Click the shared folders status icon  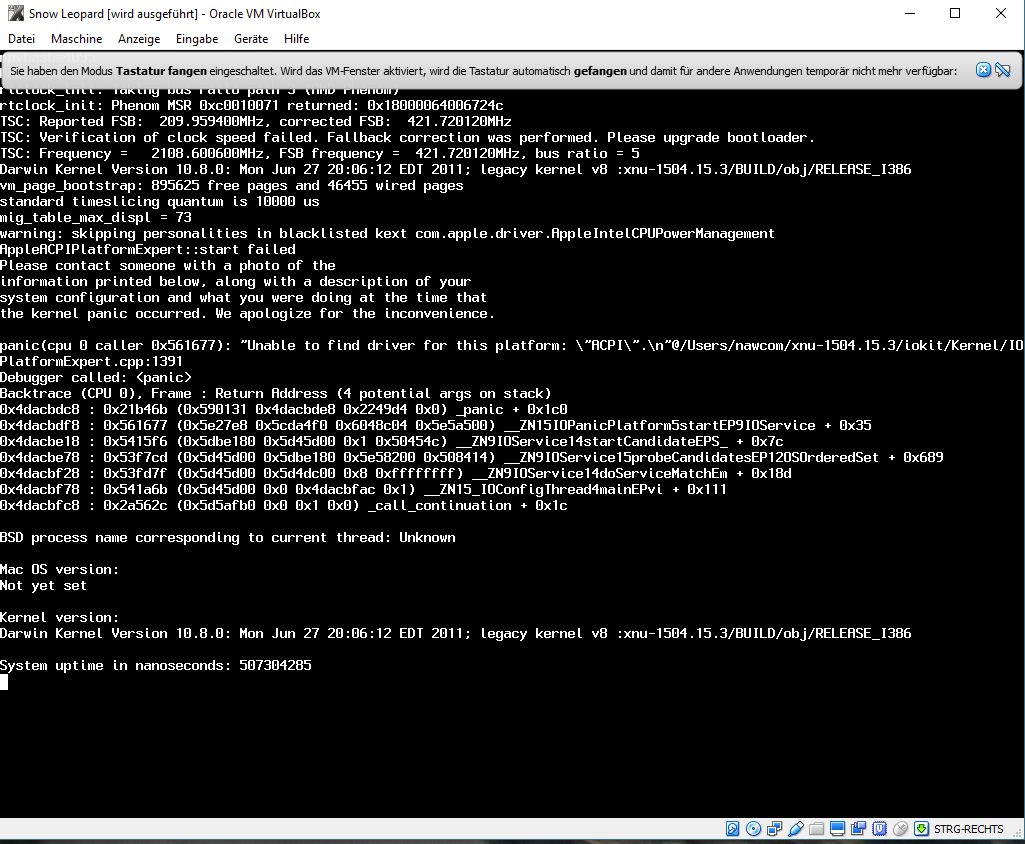816,829
